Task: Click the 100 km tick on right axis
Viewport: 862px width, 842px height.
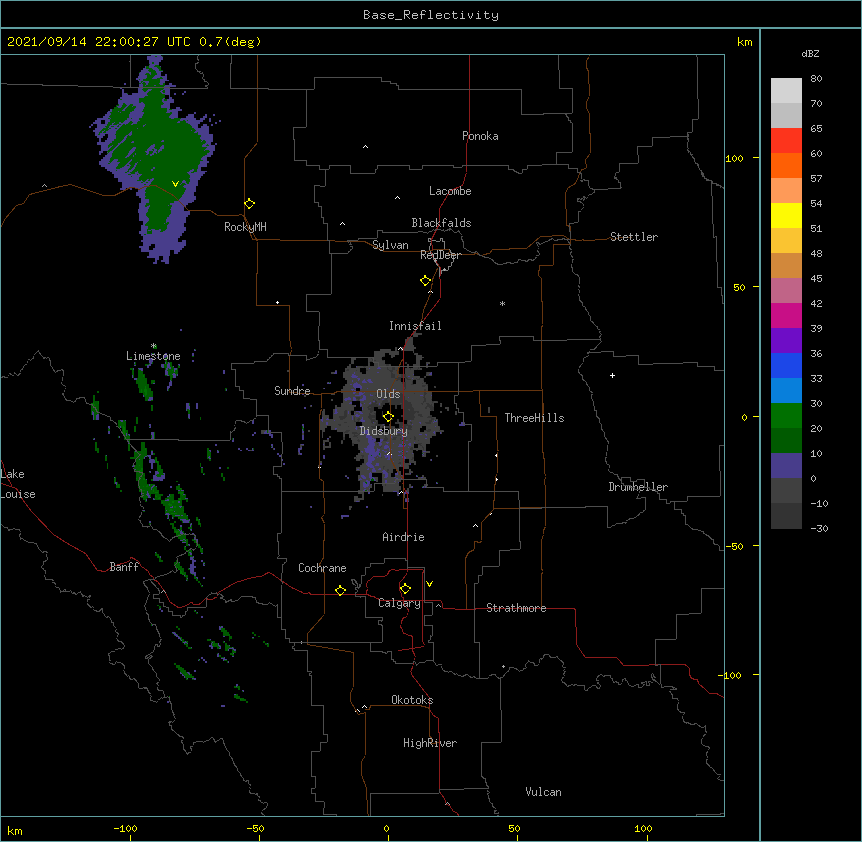Action: [734, 158]
